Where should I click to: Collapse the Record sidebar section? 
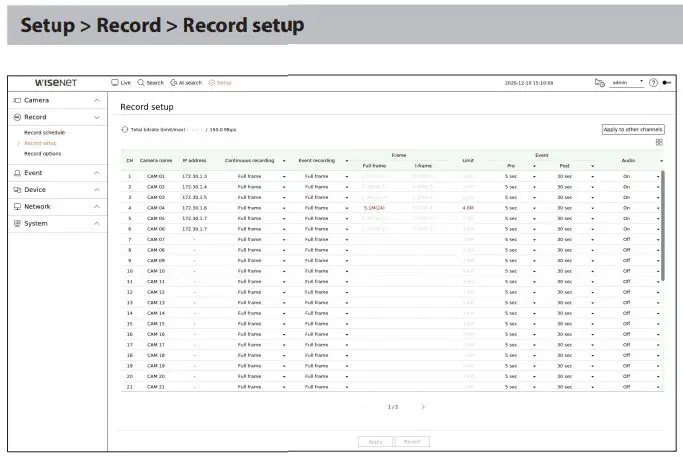click(97, 117)
